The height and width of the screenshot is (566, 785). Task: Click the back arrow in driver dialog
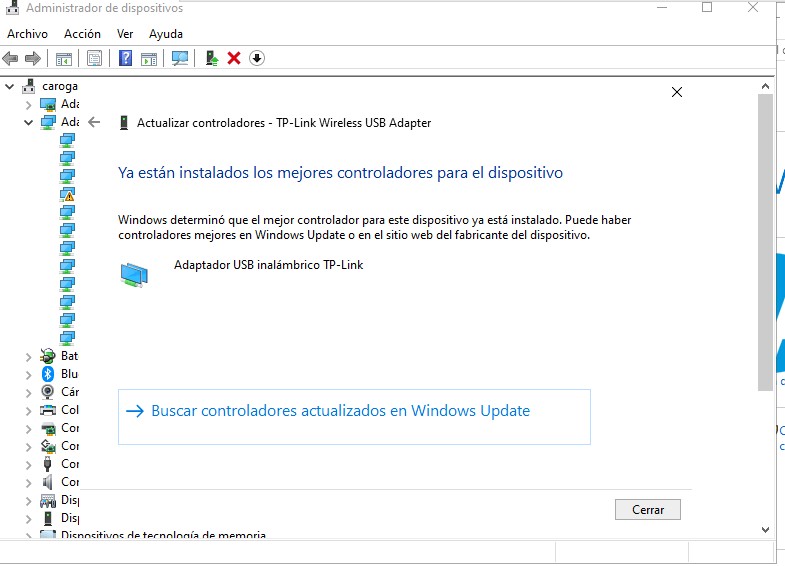(x=95, y=122)
